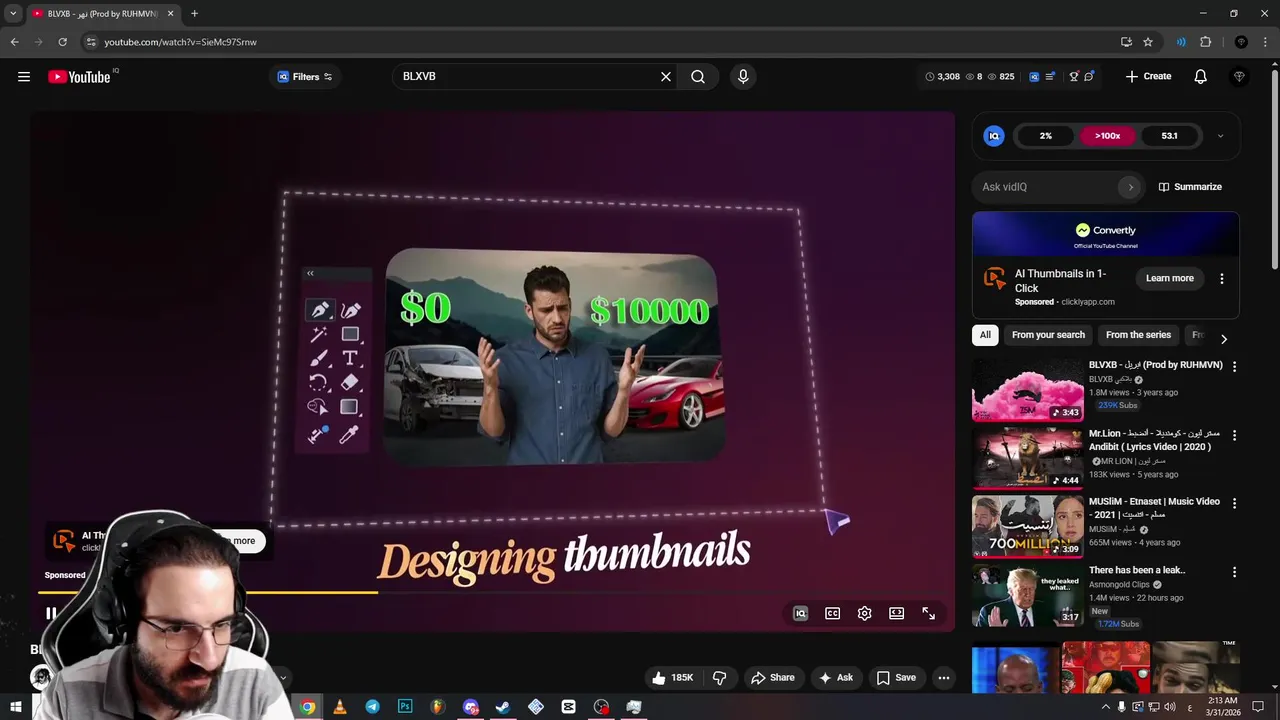
Task: Open menu for Mr.Lion video
Action: click(x=1234, y=436)
